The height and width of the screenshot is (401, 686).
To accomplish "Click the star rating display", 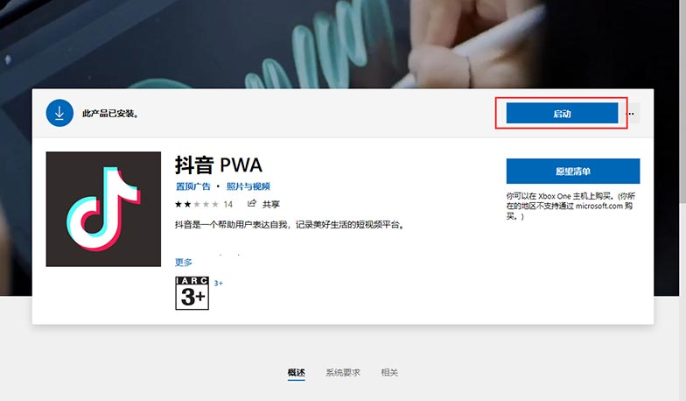I will [x=197, y=204].
